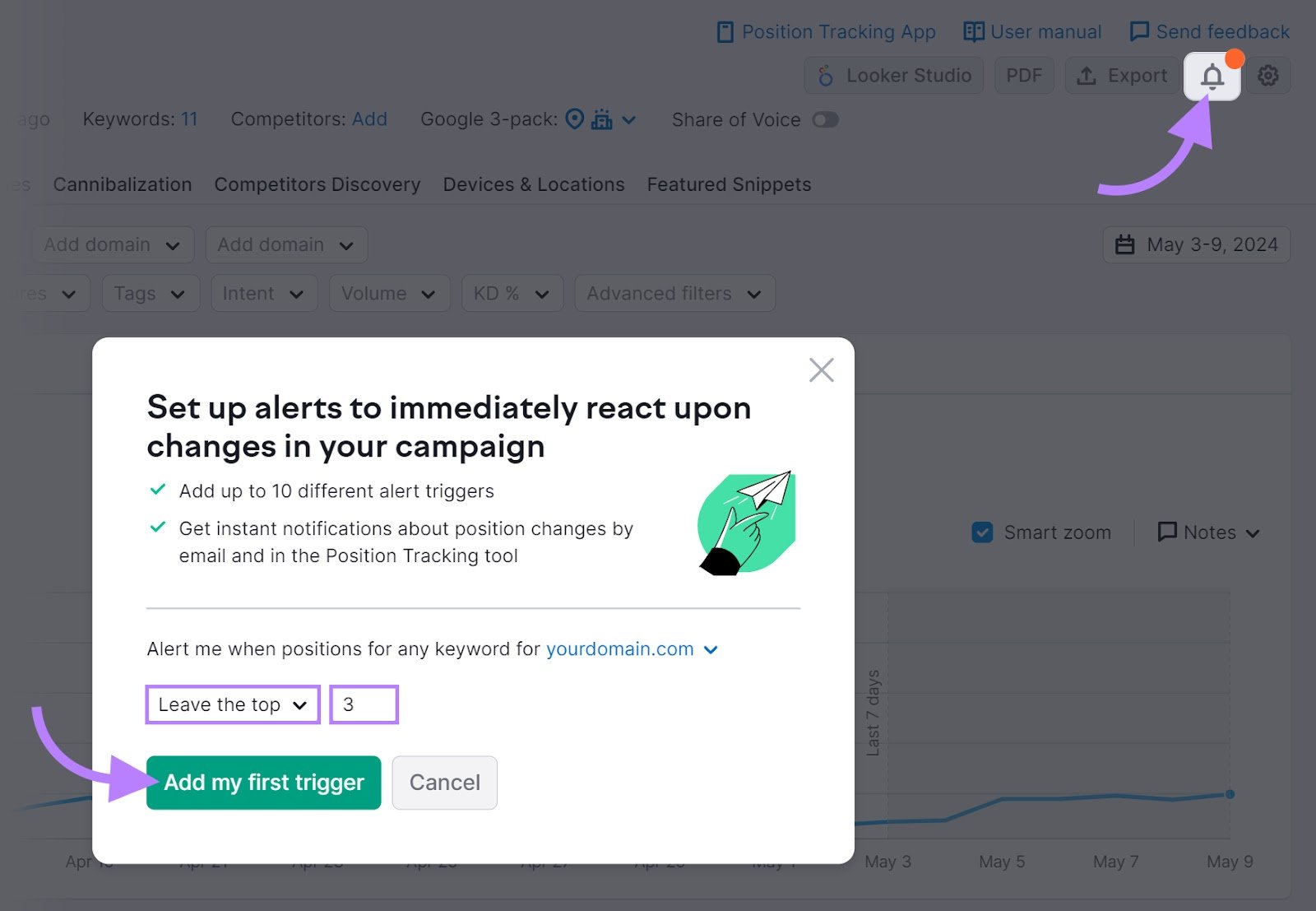Switch to the Devices & Locations tab
The height and width of the screenshot is (911, 1316).
533,184
